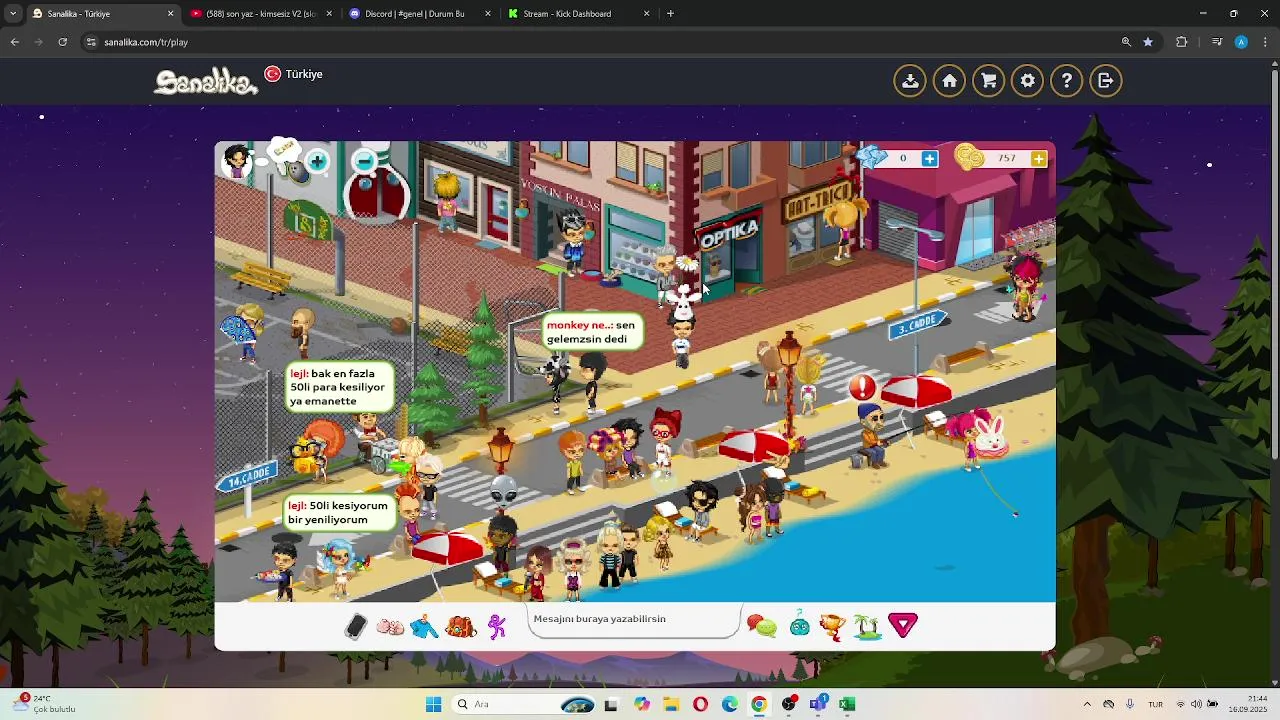This screenshot has width=1280, height=720.
Task: Open Microsoft Teams from the taskbar
Action: [x=819, y=704]
